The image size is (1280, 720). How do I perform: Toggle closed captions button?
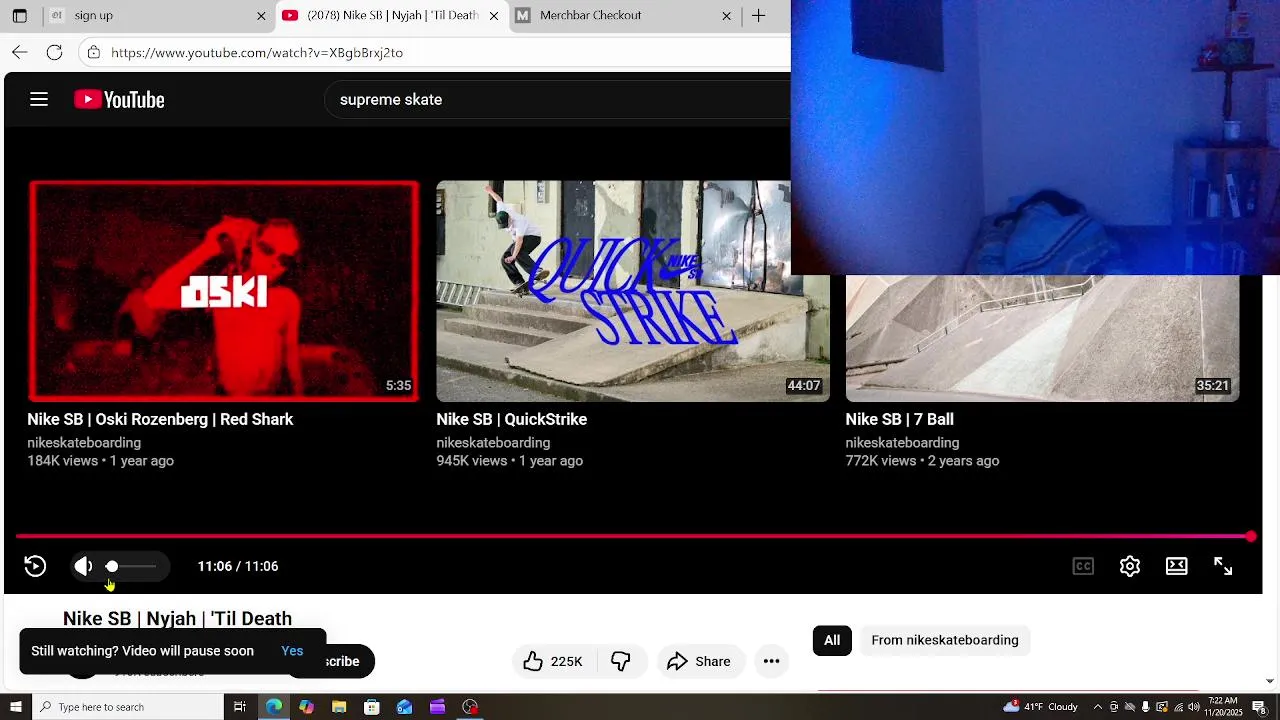pos(1083,566)
